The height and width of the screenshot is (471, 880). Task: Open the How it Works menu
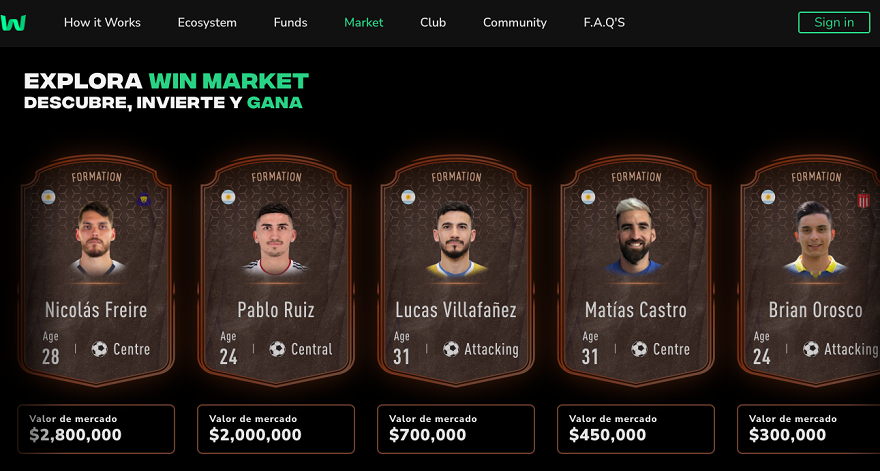(x=102, y=22)
